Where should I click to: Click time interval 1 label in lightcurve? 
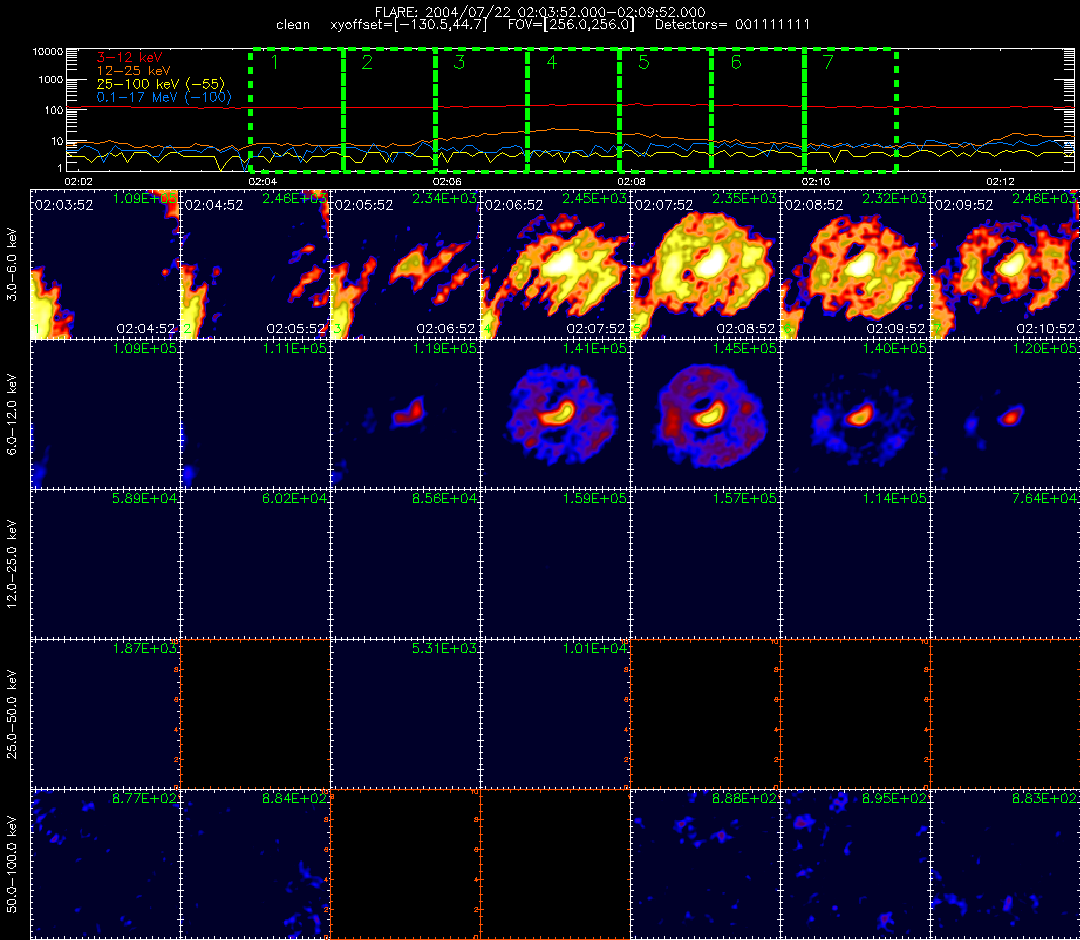coord(275,63)
